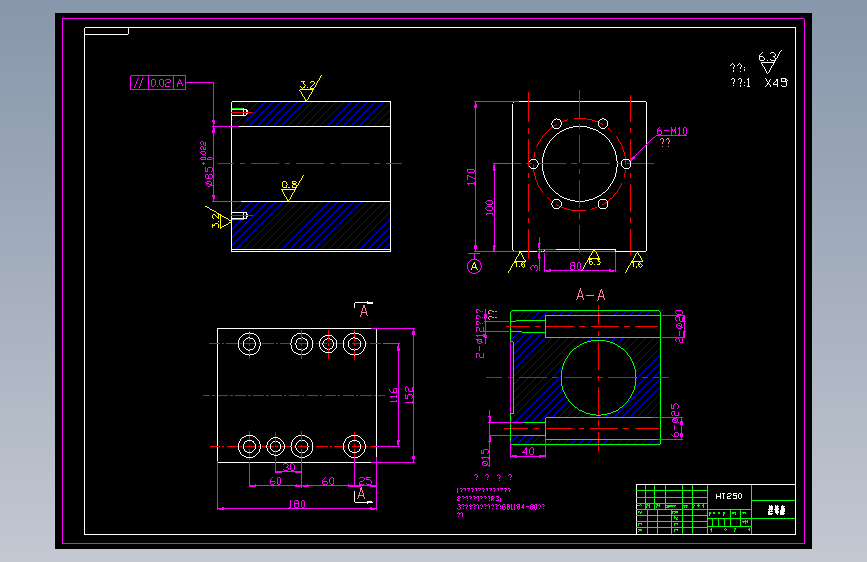Select the 2-Ø30 counterbore callout
This screenshot has height=562, width=867.
[680, 326]
